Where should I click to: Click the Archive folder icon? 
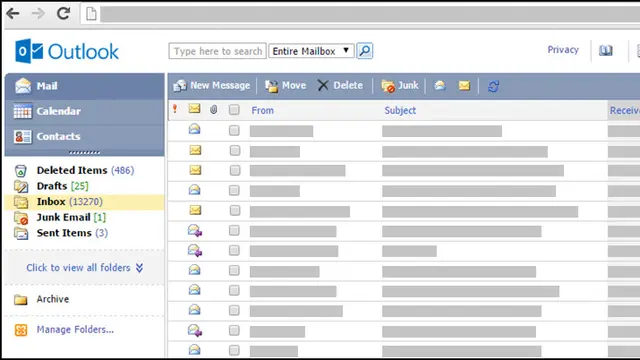[x=20, y=300]
